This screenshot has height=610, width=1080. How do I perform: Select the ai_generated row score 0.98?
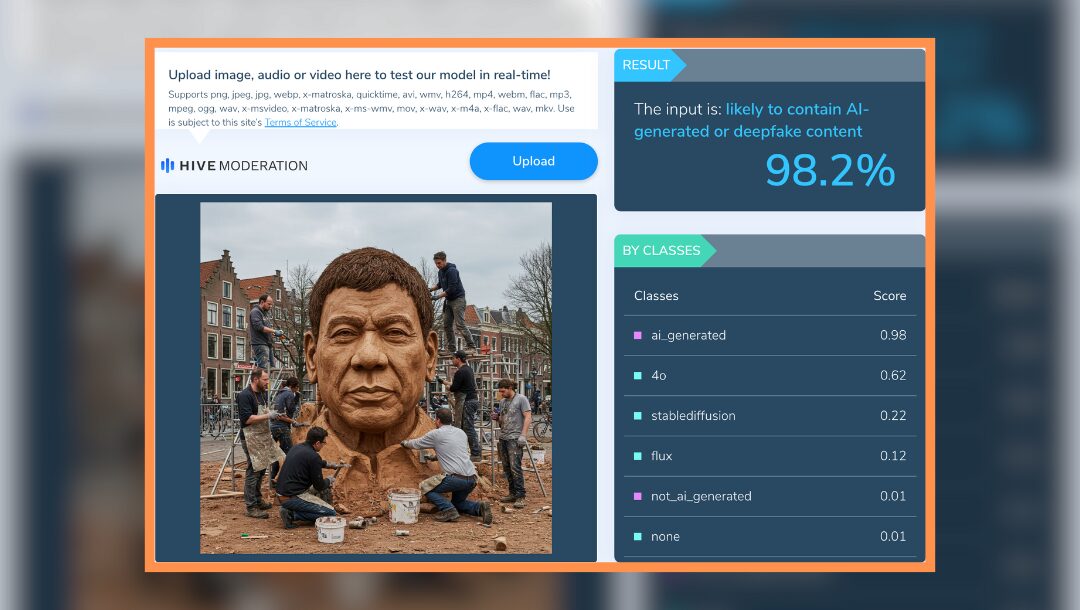coord(893,335)
